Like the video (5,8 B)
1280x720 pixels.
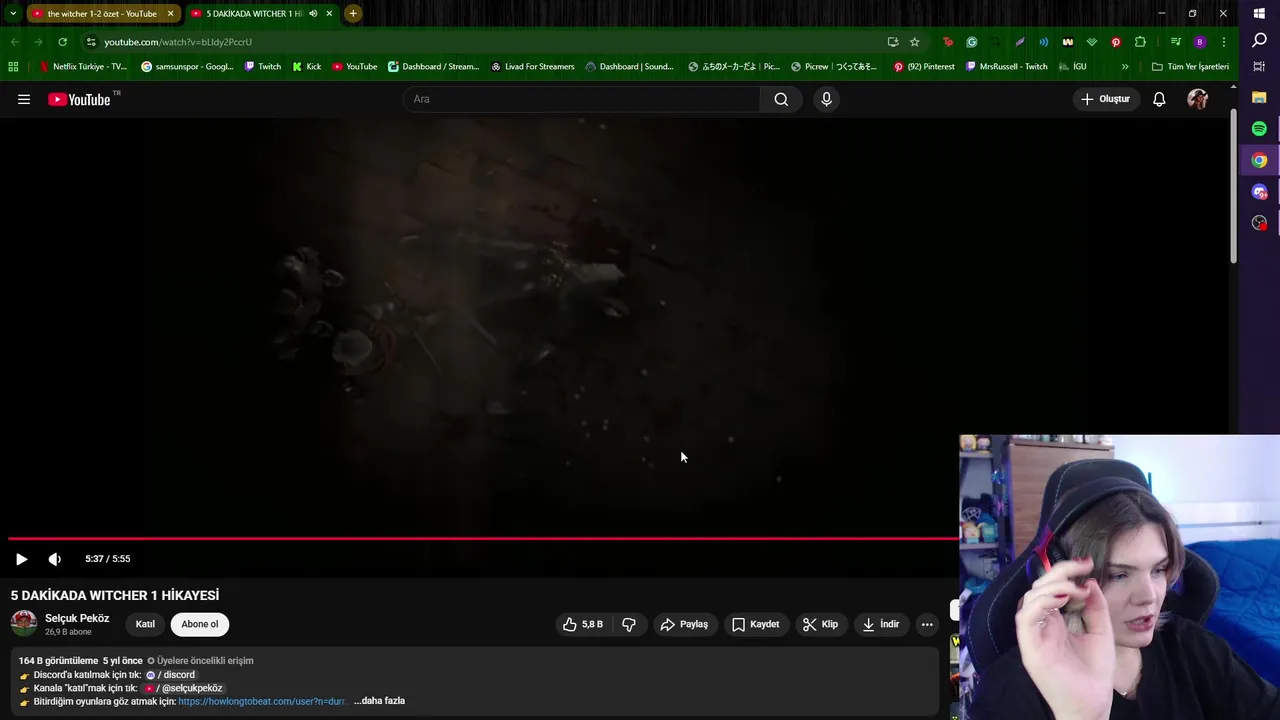(x=582, y=624)
